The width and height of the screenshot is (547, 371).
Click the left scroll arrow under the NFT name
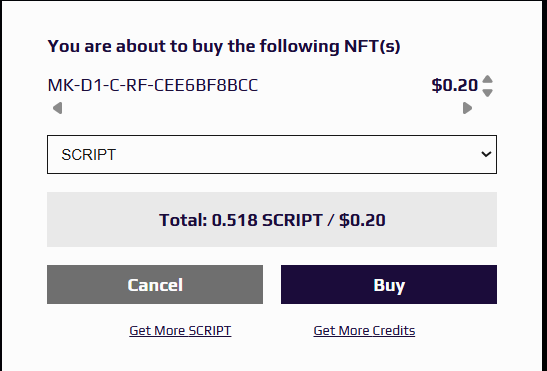(x=58, y=108)
